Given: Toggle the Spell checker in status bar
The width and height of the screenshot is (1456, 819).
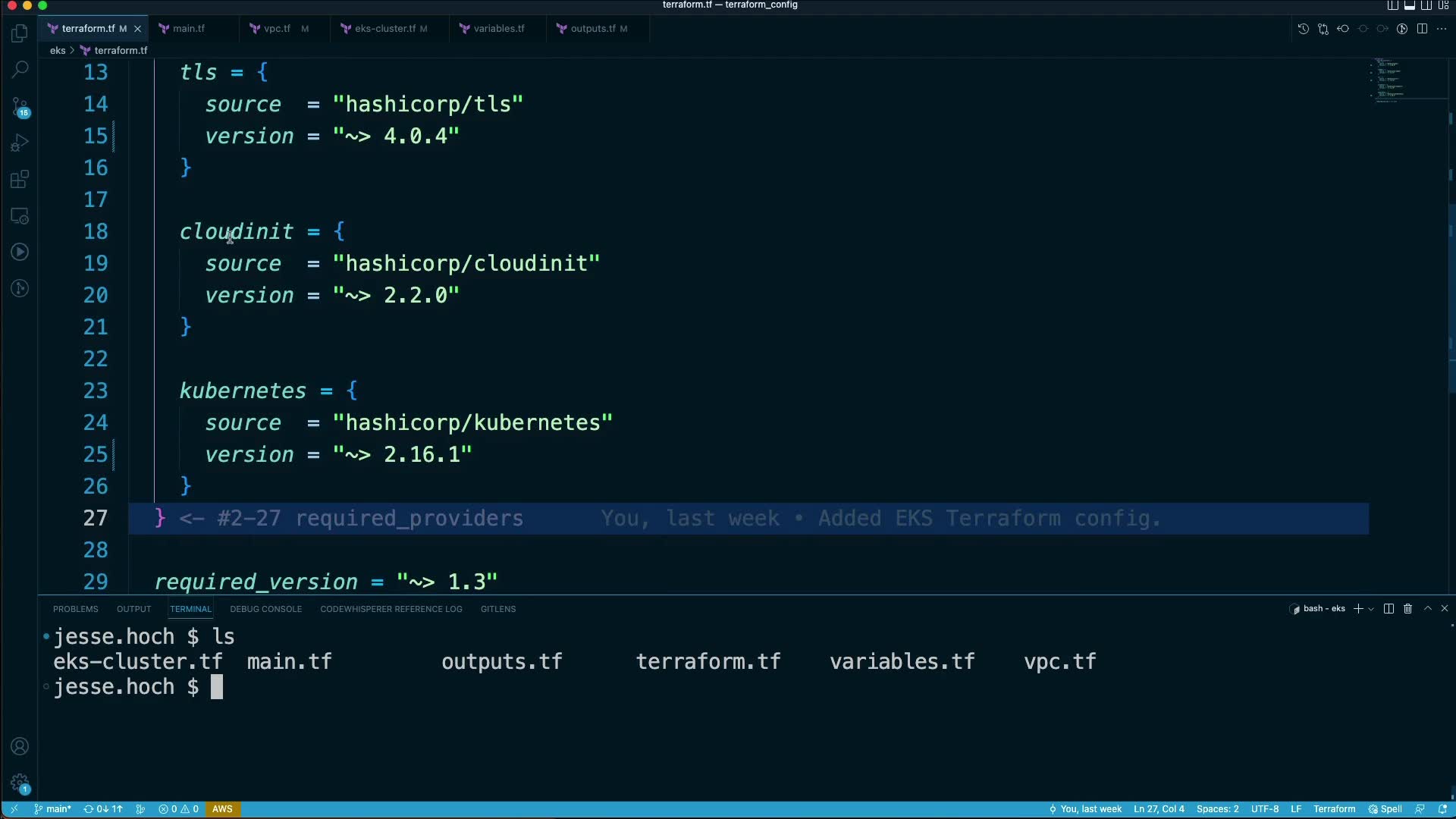Looking at the screenshot, I should tap(1385, 809).
